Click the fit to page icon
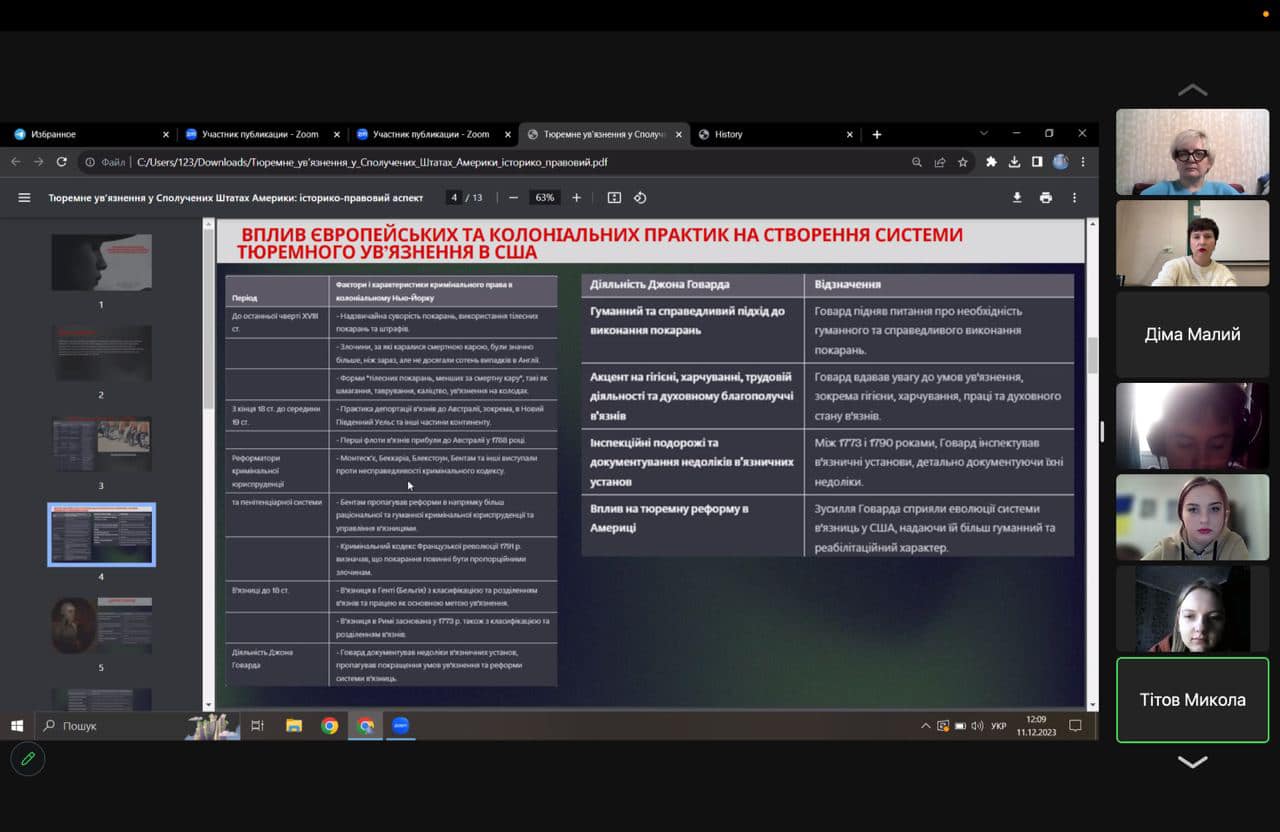 pyautogui.click(x=614, y=198)
